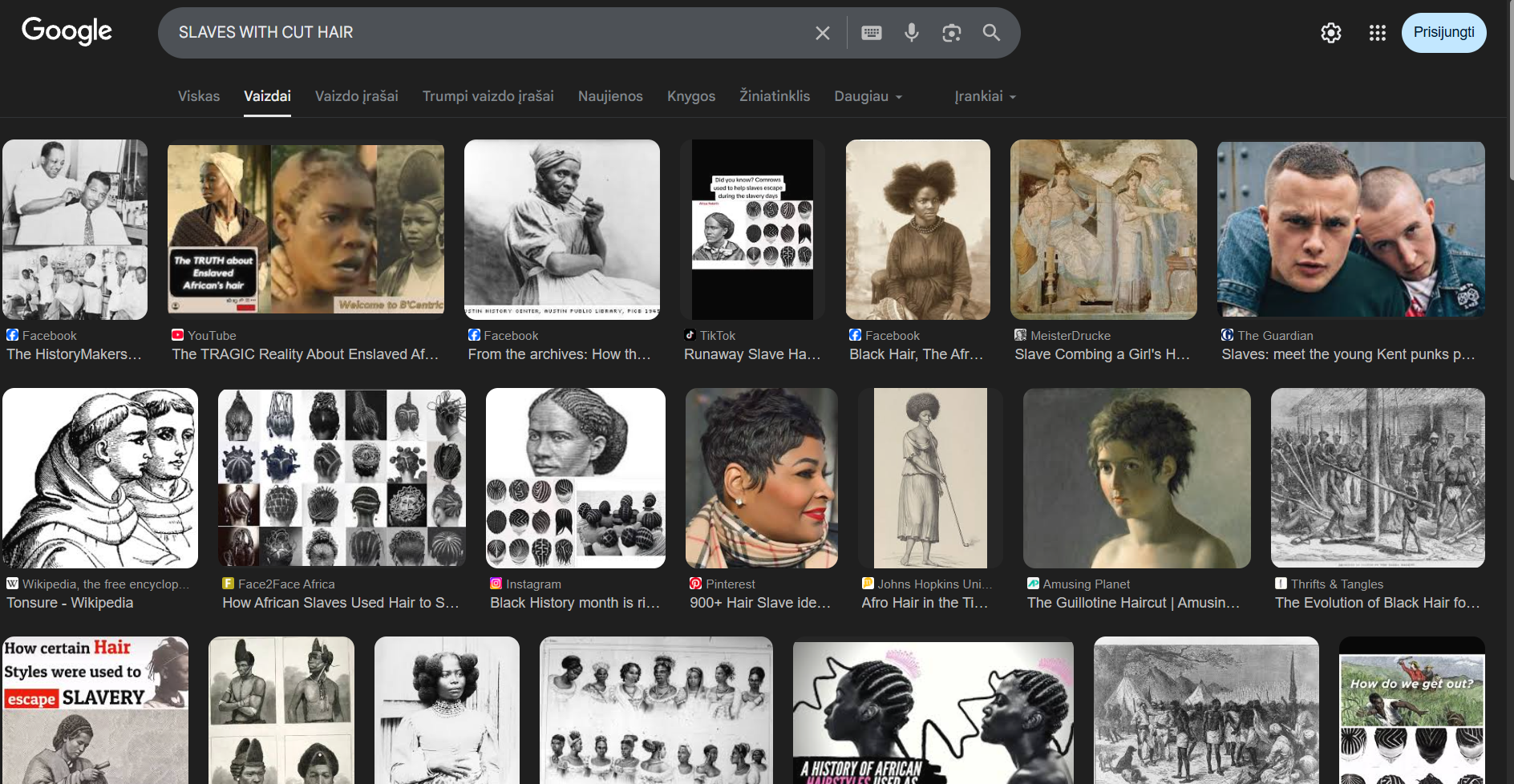Open the Vaizdo įrašai tab
This screenshot has height=784, width=1514.
[x=357, y=96]
